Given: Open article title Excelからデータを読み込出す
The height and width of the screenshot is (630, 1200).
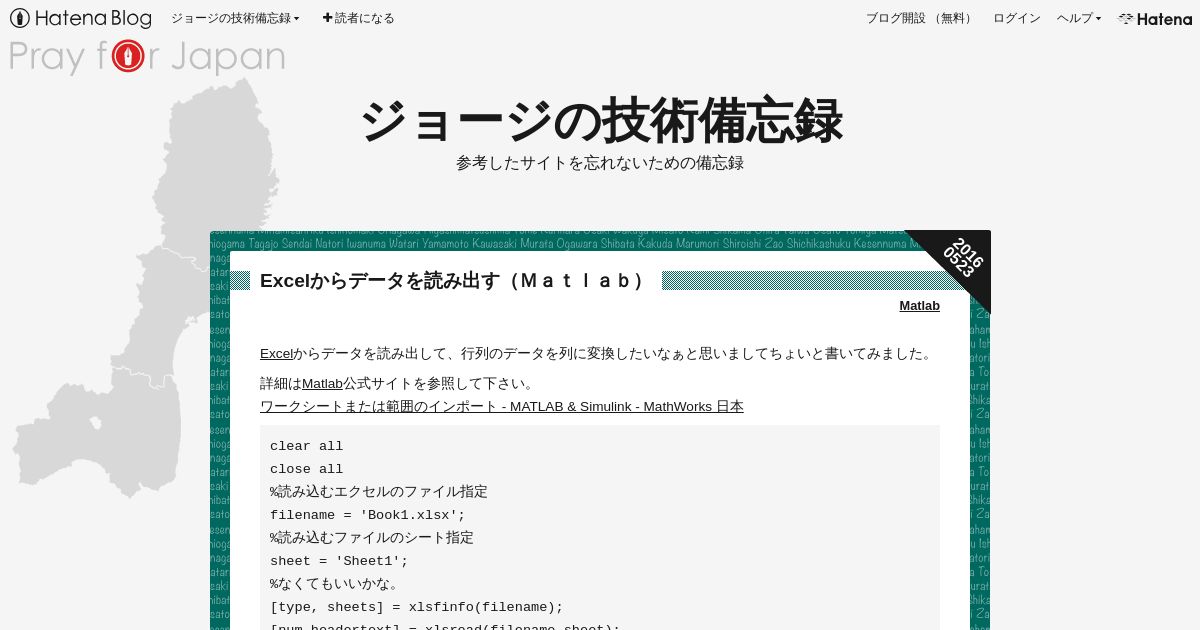Looking at the screenshot, I should pos(455,280).
